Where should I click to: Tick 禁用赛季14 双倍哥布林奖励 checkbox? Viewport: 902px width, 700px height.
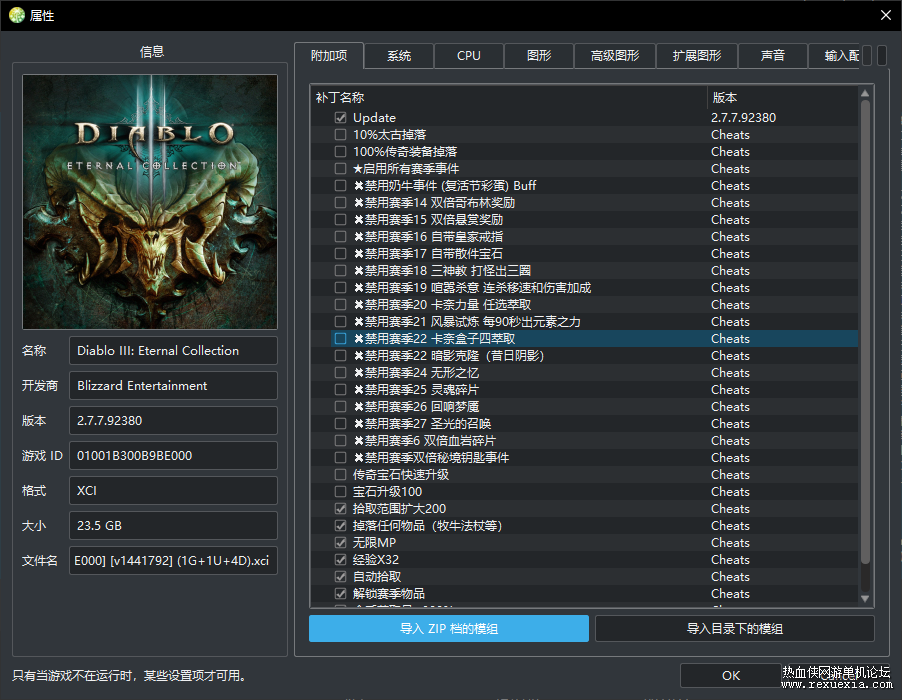(341, 202)
